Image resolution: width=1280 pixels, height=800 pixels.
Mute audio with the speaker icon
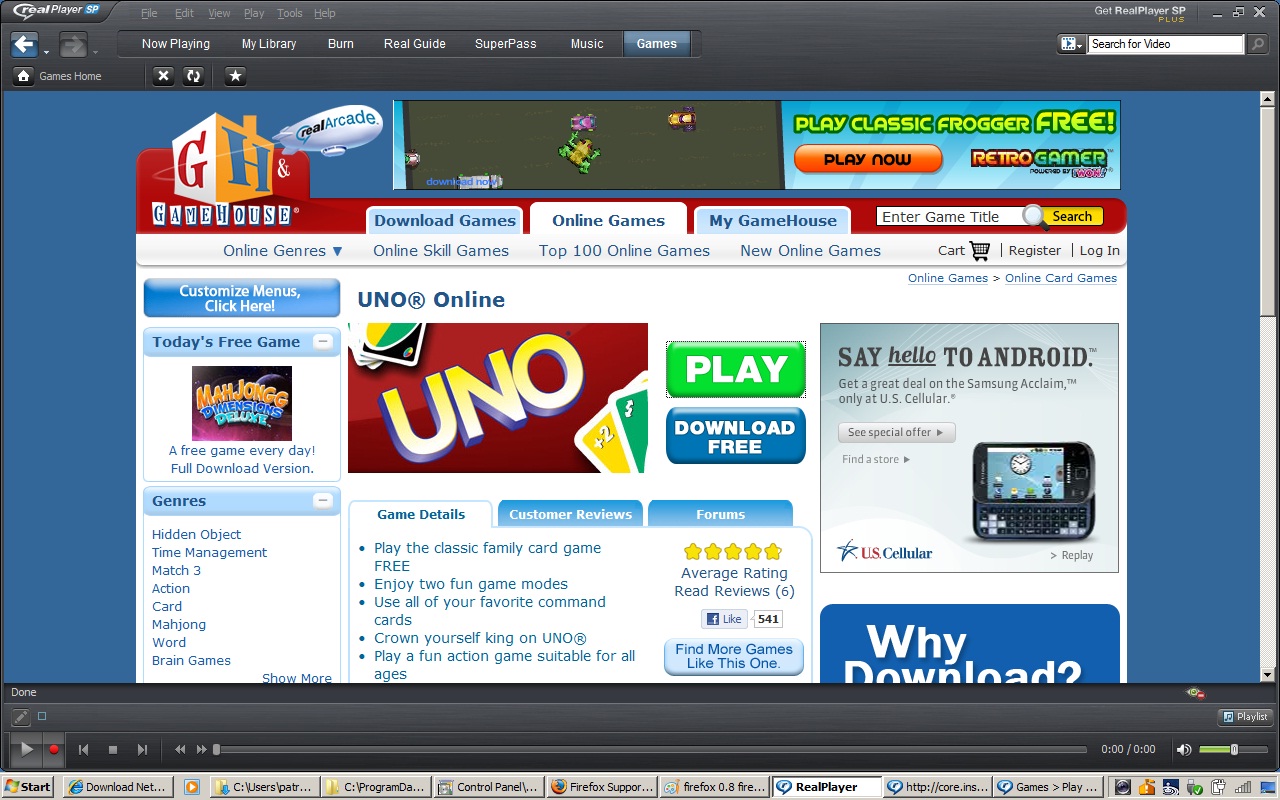click(x=1183, y=749)
